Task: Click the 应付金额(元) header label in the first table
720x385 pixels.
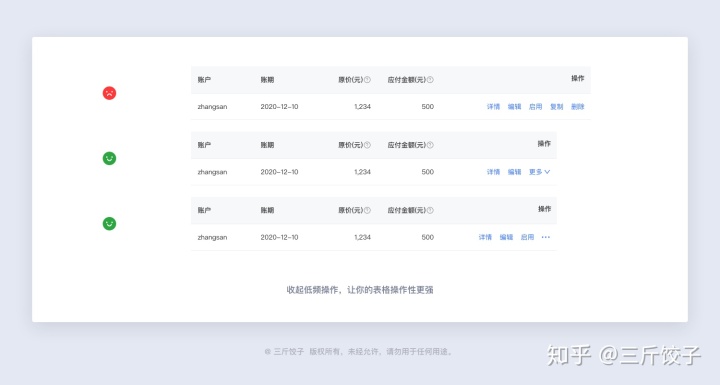Action: [407, 79]
